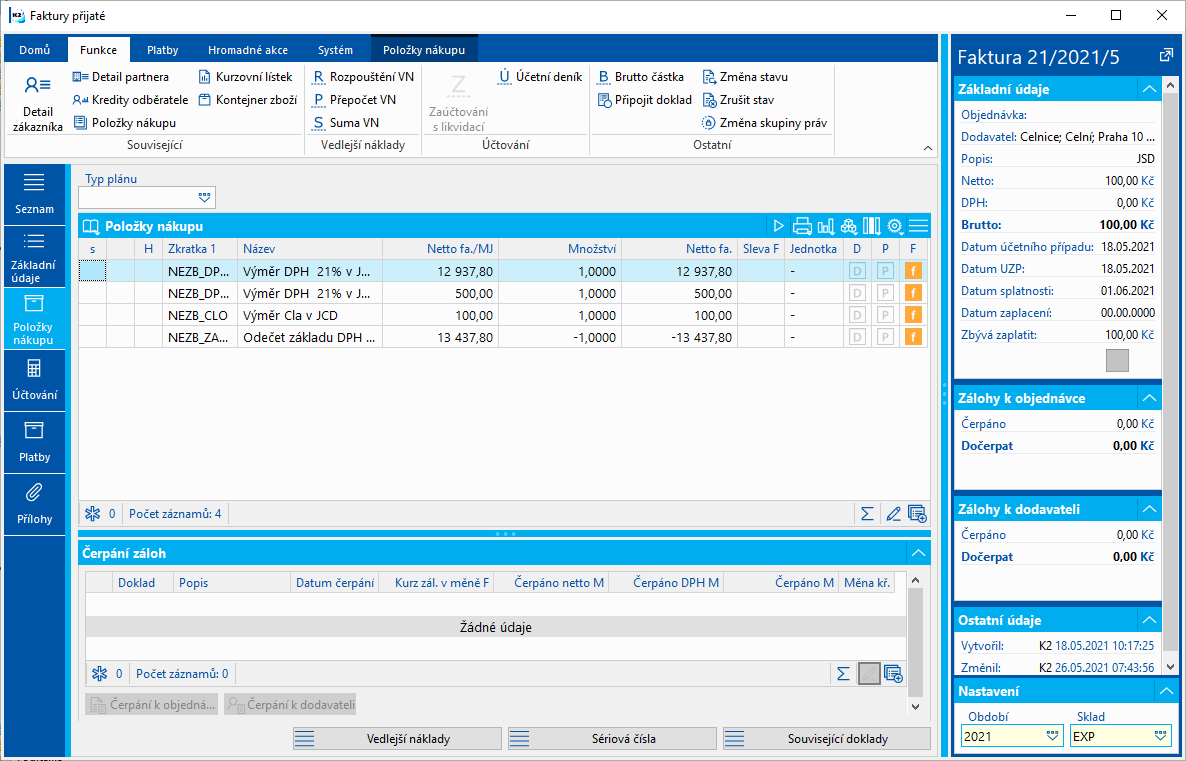Click the sum icon below Položky nákupu grid
Screen dimensions: 1186x761
pos(868,514)
